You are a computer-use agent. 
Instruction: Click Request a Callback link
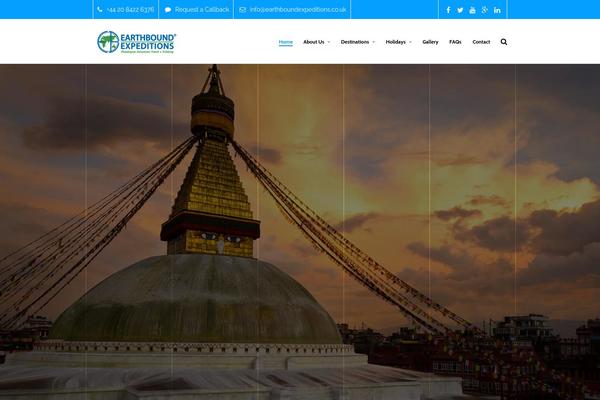pos(202,10)
